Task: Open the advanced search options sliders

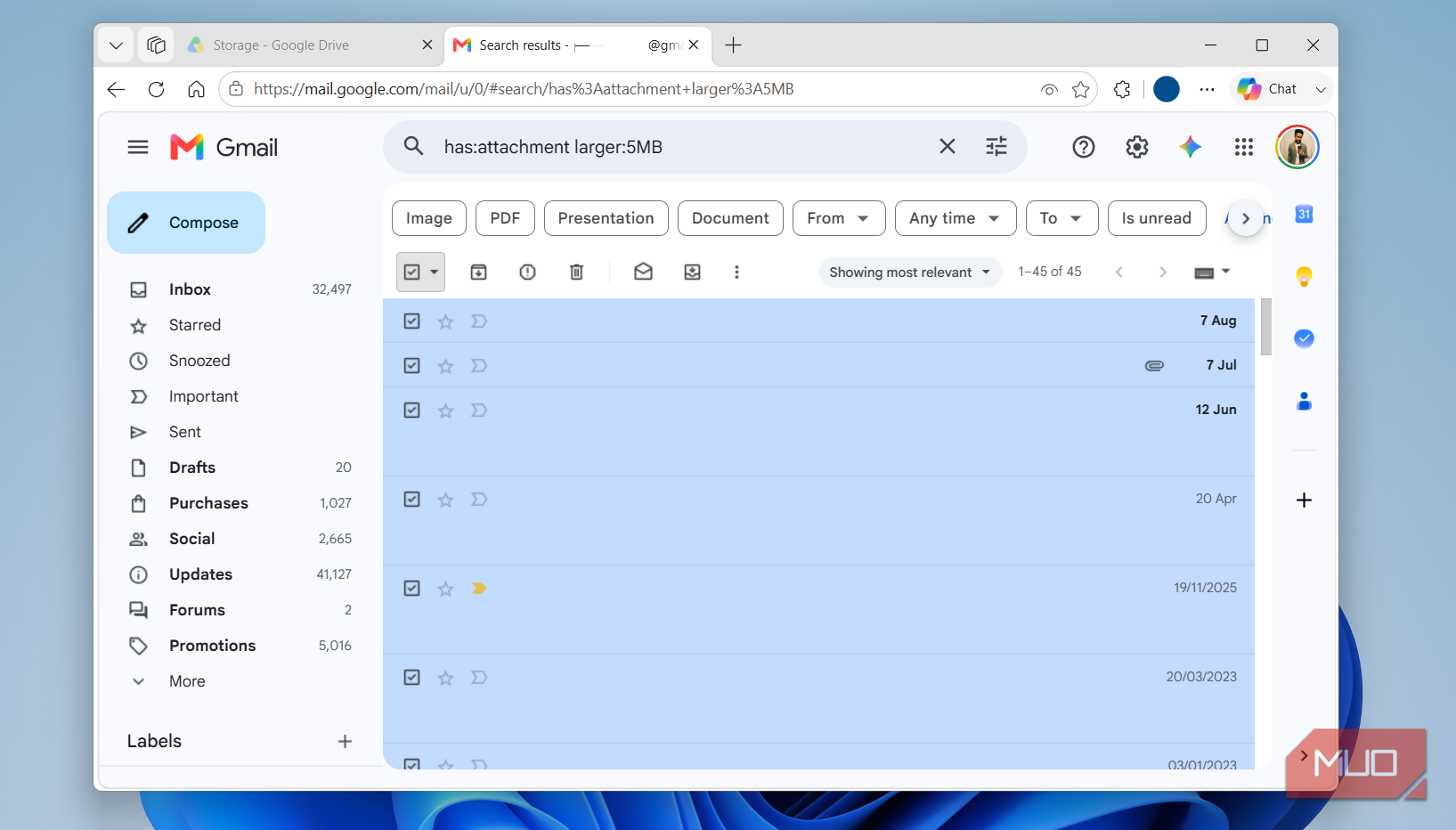Action: coord(996,146)
